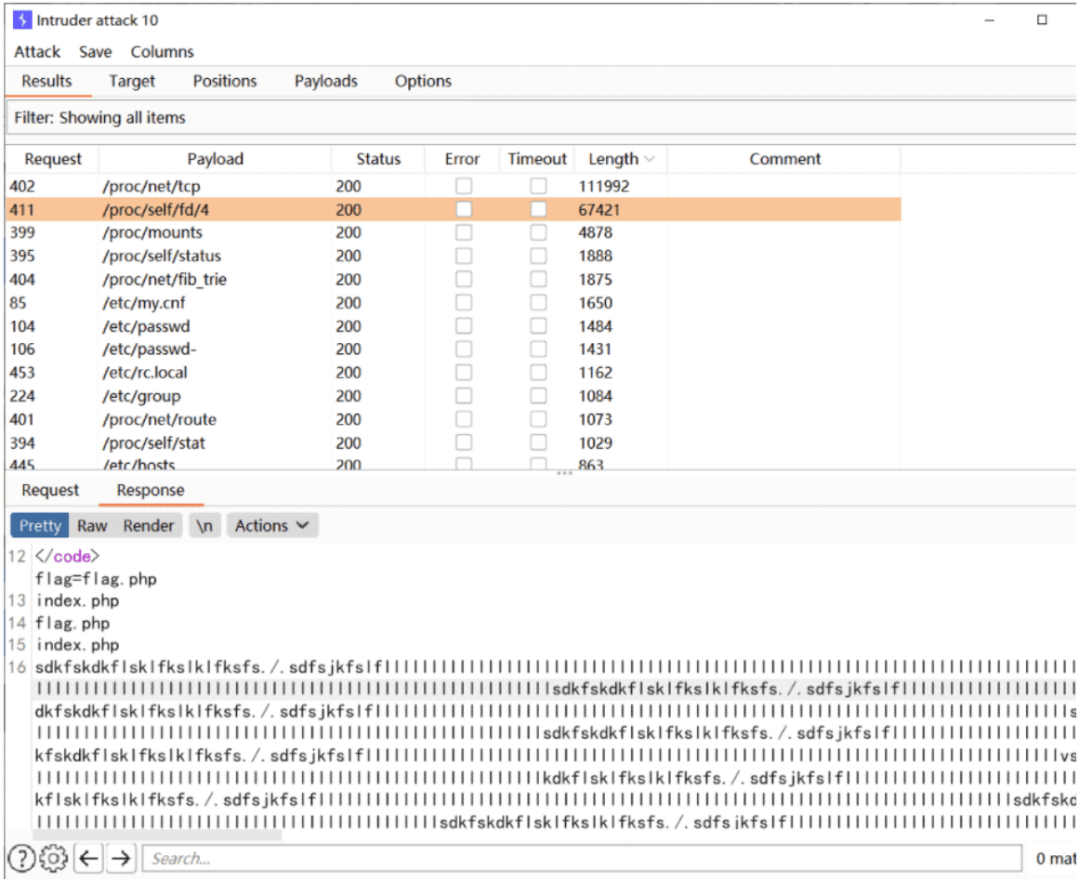Sort by the Comment column header
This screenshot has width=1080, height=882.
click(785, 159)
